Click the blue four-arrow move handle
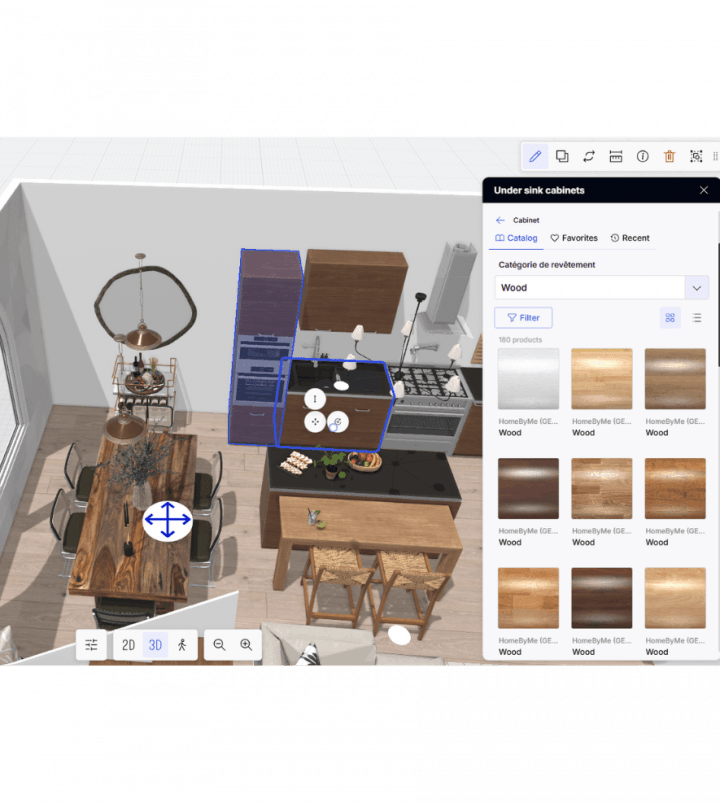The width and height of the screenshot is (720, 803). (167, 520)
